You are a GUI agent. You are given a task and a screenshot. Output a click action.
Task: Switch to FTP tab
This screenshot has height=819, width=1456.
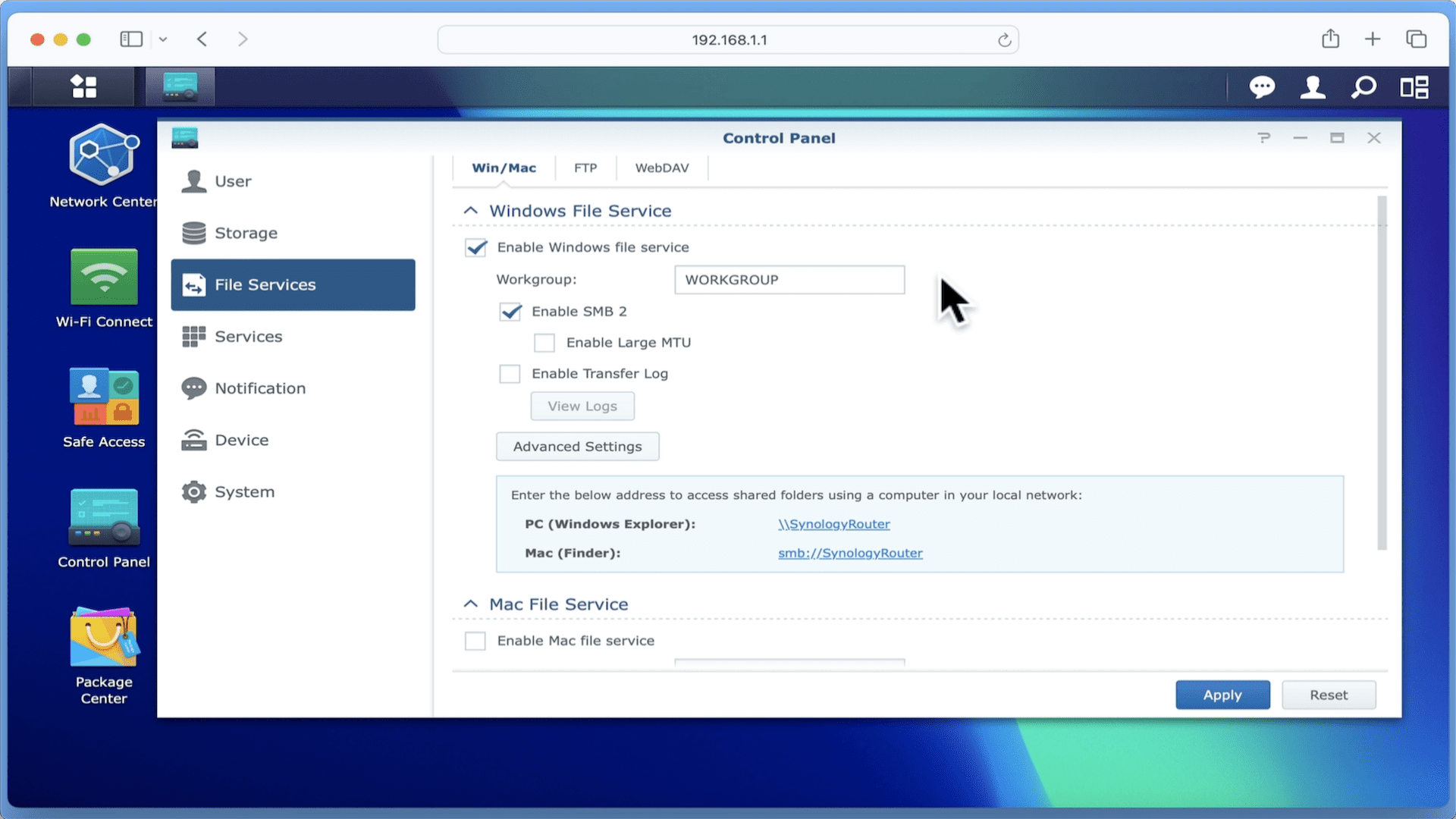(585, 168)
